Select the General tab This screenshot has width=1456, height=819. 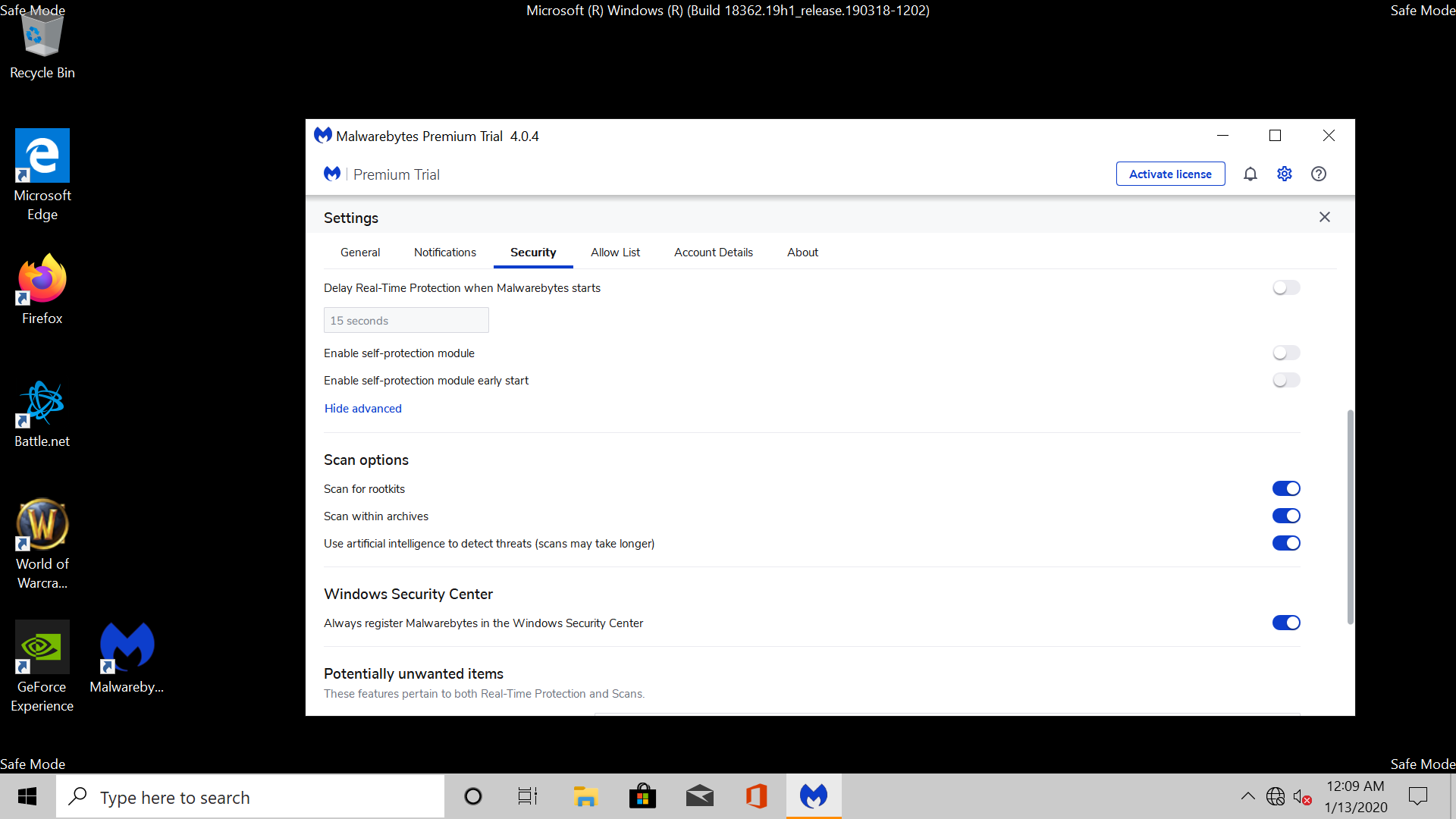pyautogui.click(x=360, y=252)
